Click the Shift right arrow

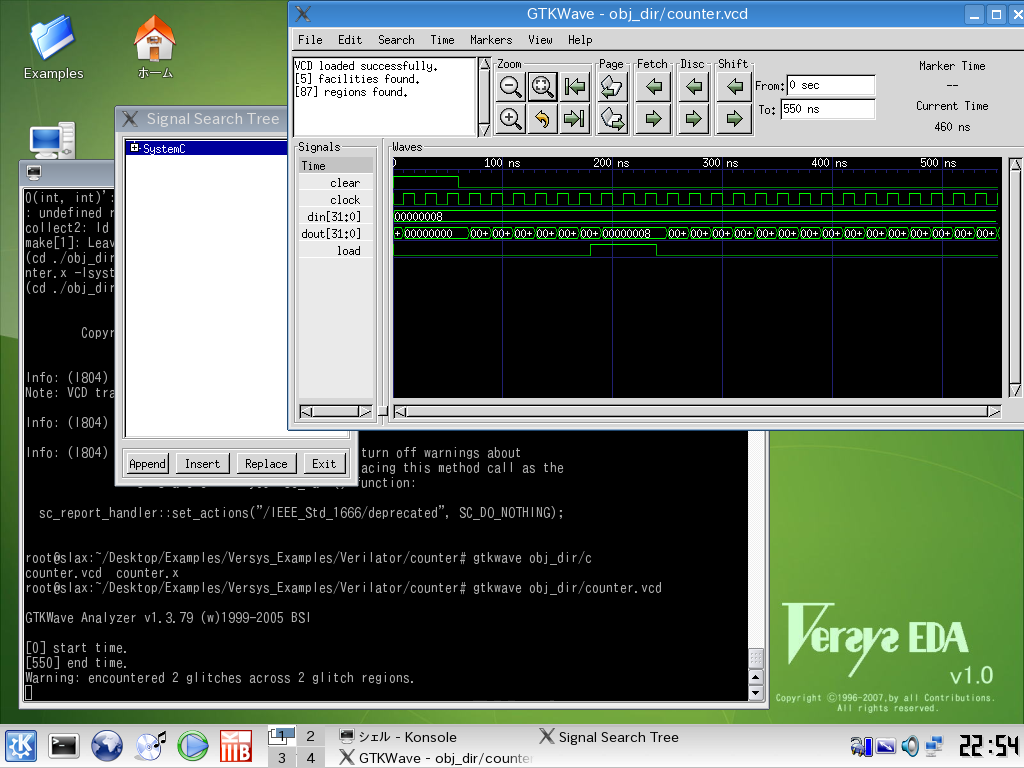735,119
